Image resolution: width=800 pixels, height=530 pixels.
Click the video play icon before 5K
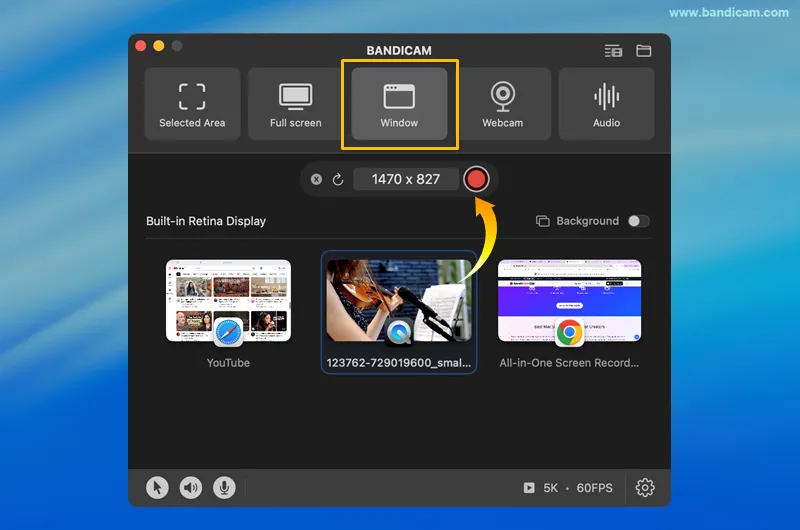point(529,488)
